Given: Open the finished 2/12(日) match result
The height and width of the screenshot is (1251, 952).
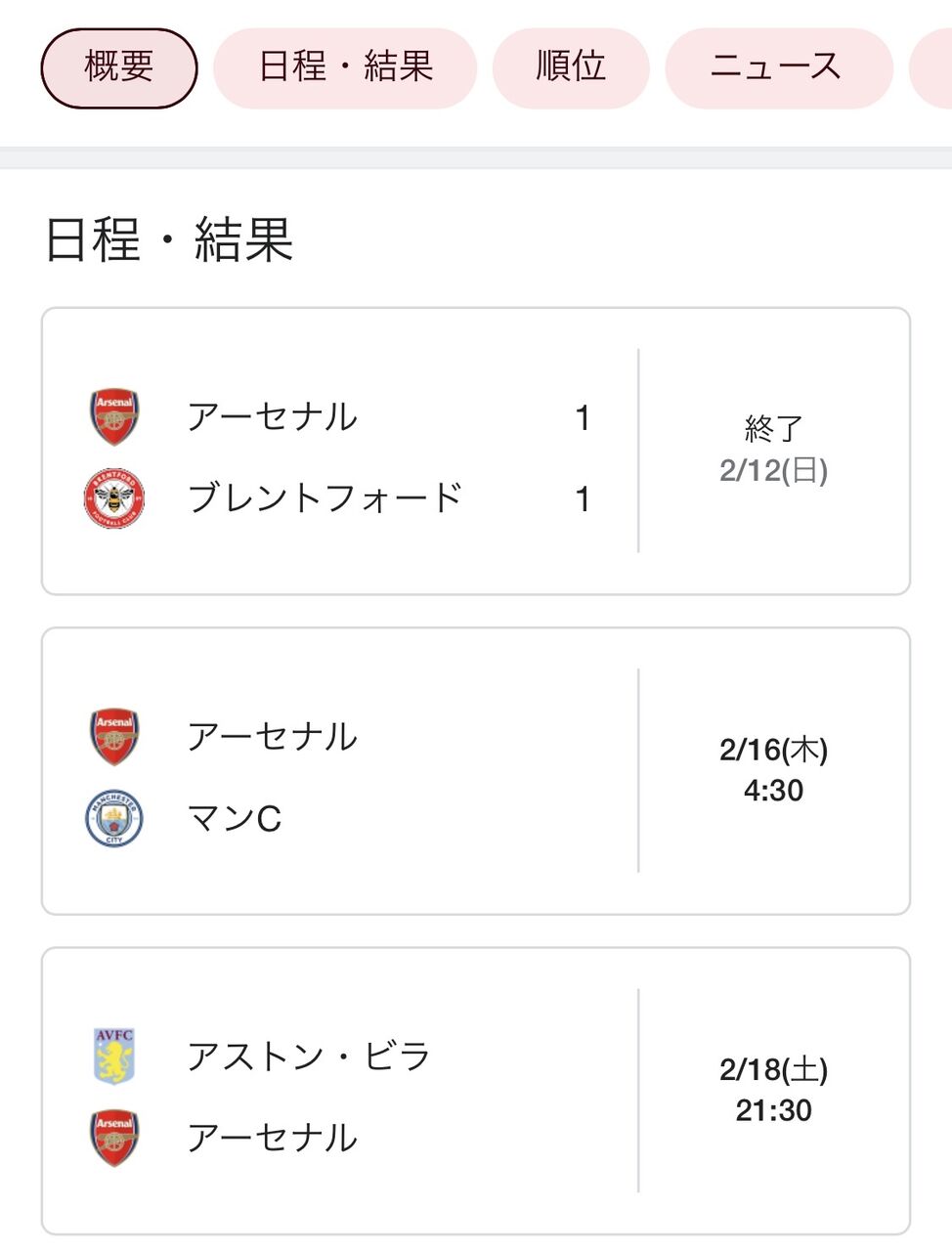Looking at the screenshot, I should click(773, 451).
